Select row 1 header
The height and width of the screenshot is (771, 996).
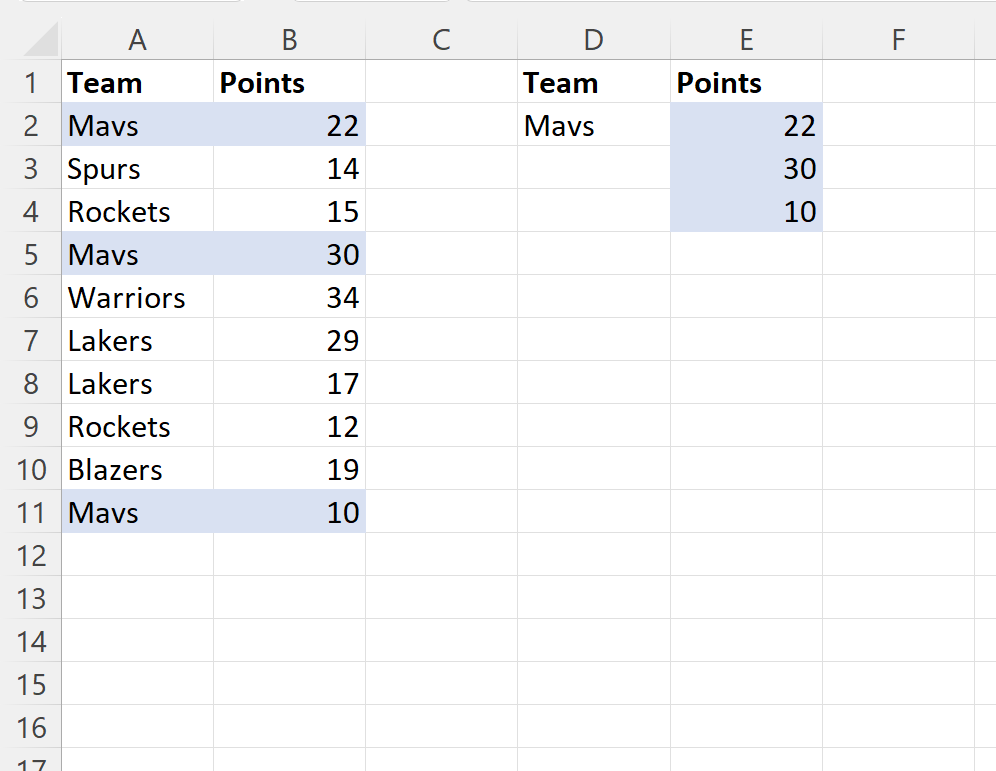(30, 82)
